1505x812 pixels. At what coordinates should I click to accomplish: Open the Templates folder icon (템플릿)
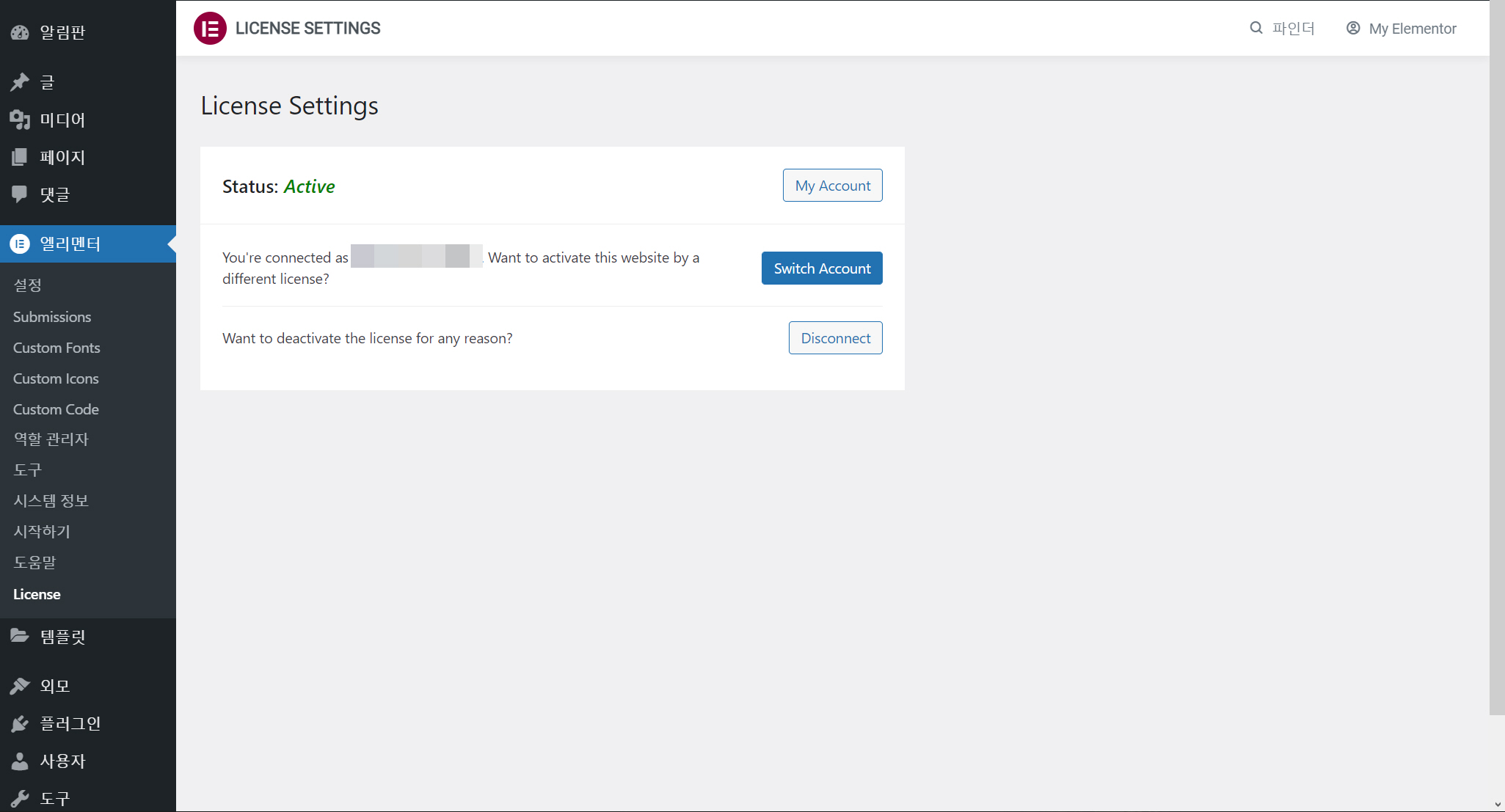click(20, 636)
